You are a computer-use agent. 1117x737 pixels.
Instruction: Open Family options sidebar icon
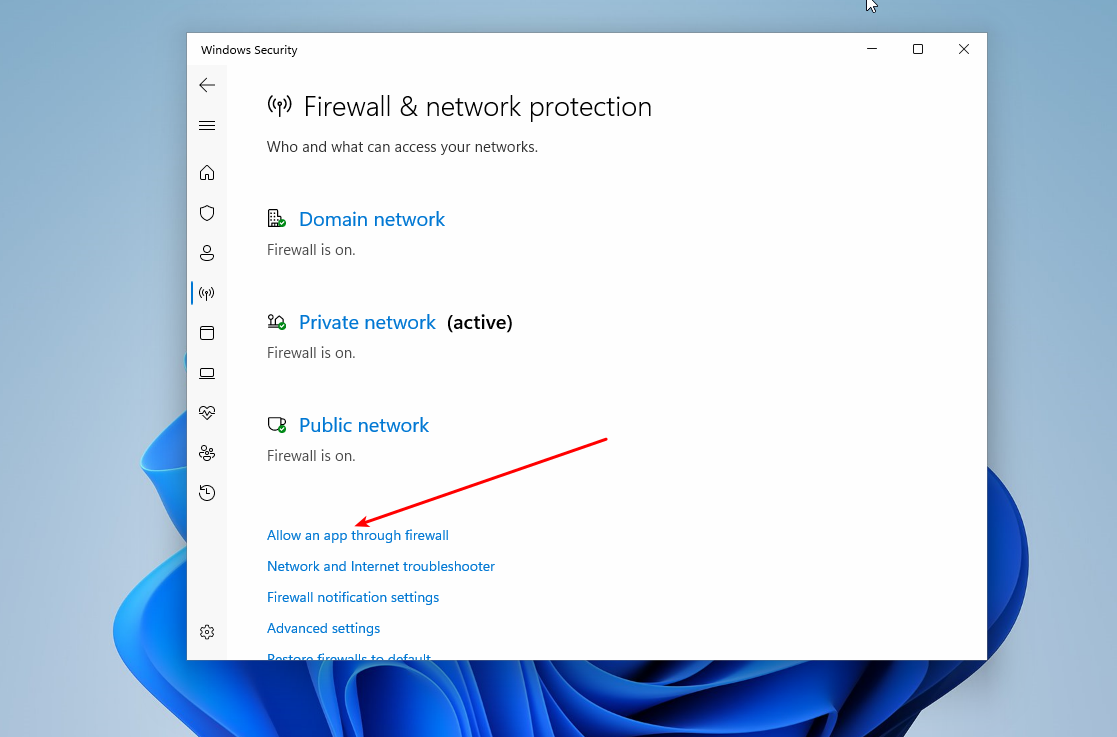(207, 453)
